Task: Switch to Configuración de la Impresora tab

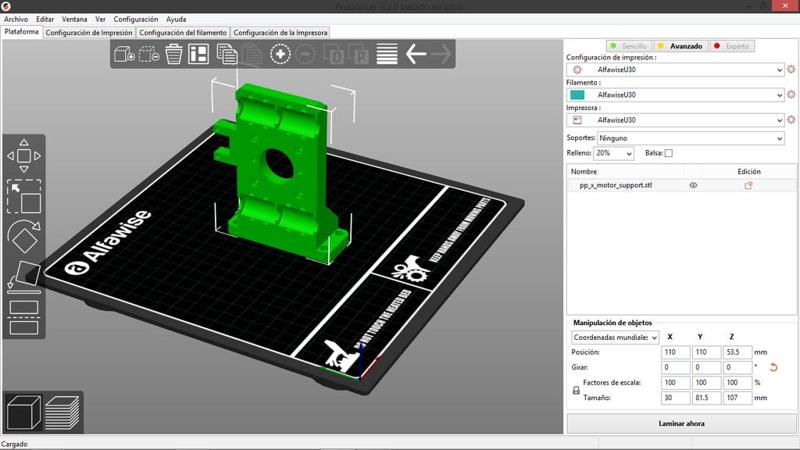Action: pos(280,33)
